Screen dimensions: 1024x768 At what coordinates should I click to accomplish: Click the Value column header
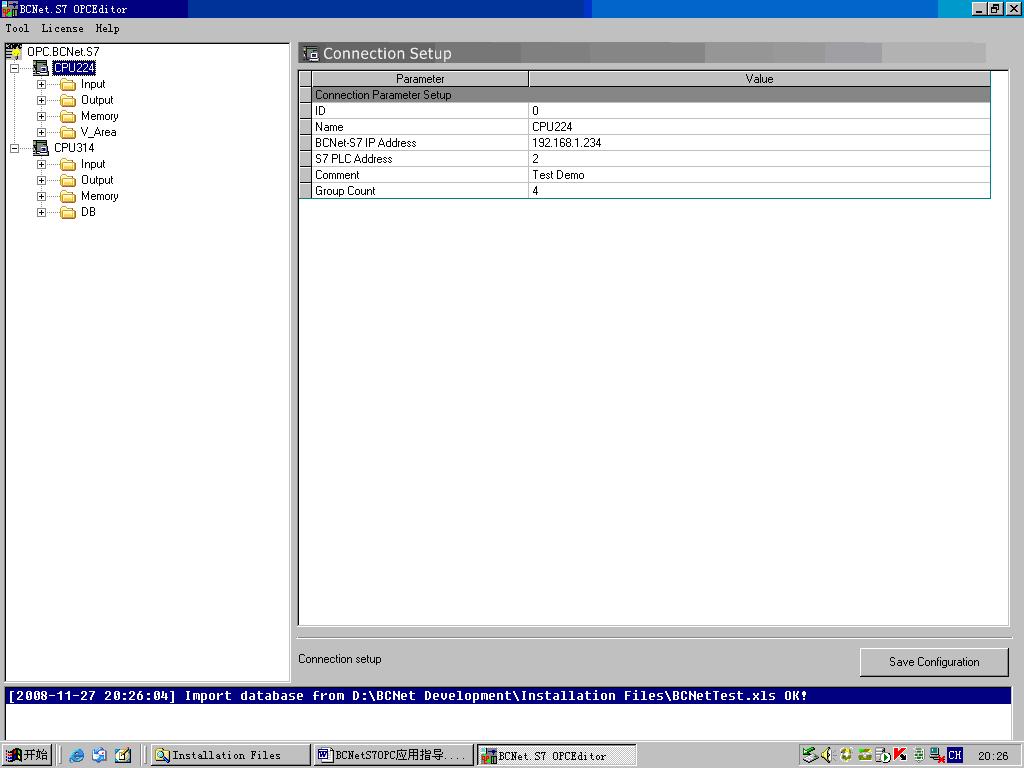tap(759, 79)
